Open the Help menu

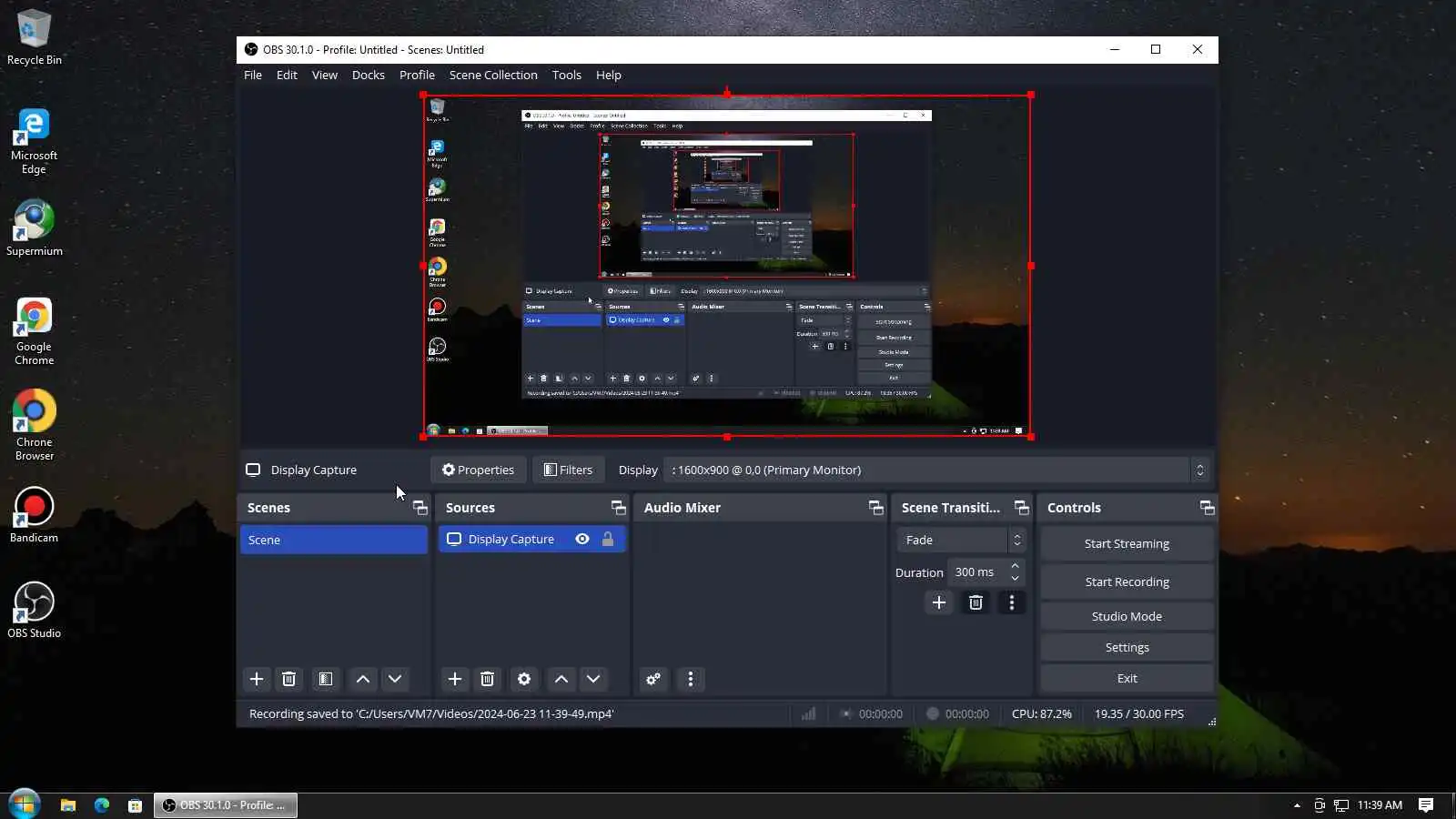click(x=609, y=75)
